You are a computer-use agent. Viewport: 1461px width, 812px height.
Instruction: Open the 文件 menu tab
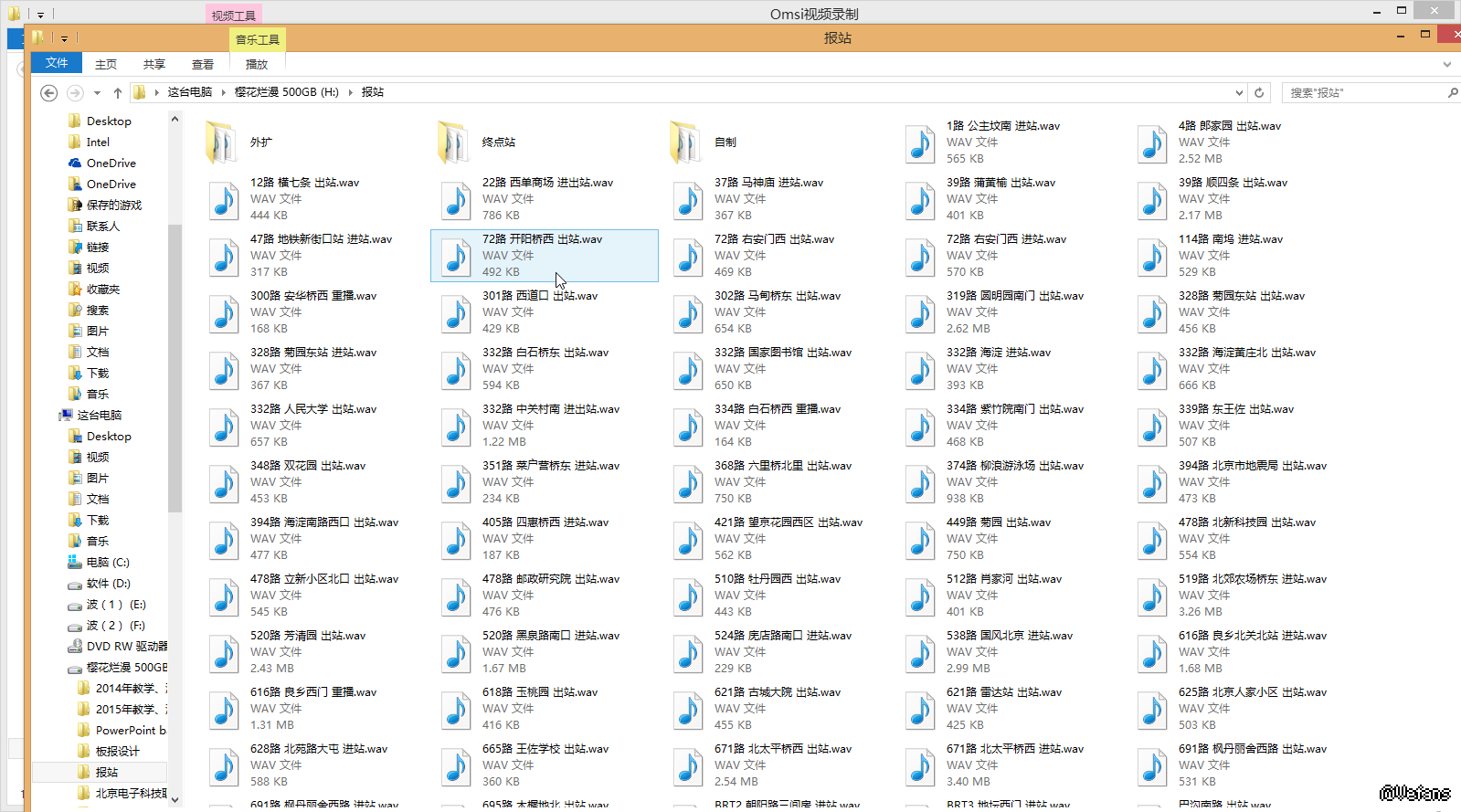pyautogui.click(x=57, y=63)
